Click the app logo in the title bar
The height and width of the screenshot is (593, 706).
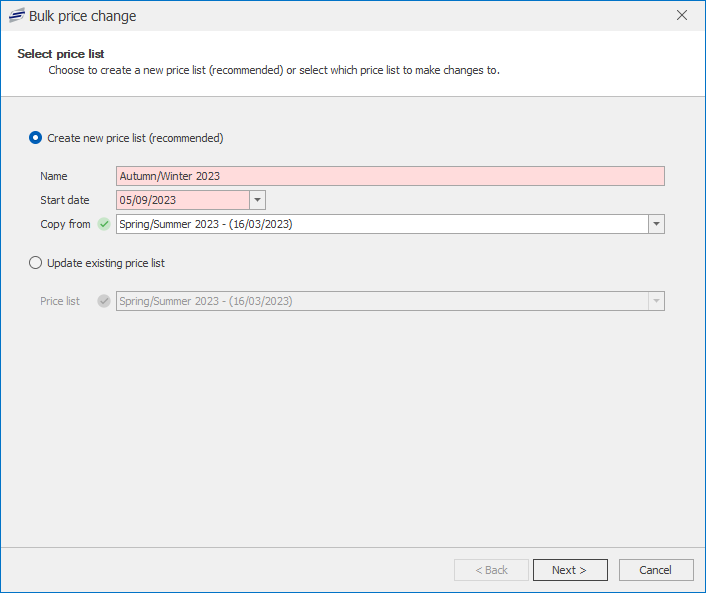coord(16,16)
